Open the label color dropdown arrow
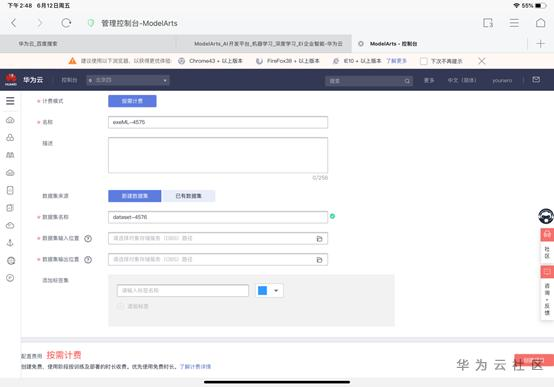The image size is (554, 387). (276, 291)
